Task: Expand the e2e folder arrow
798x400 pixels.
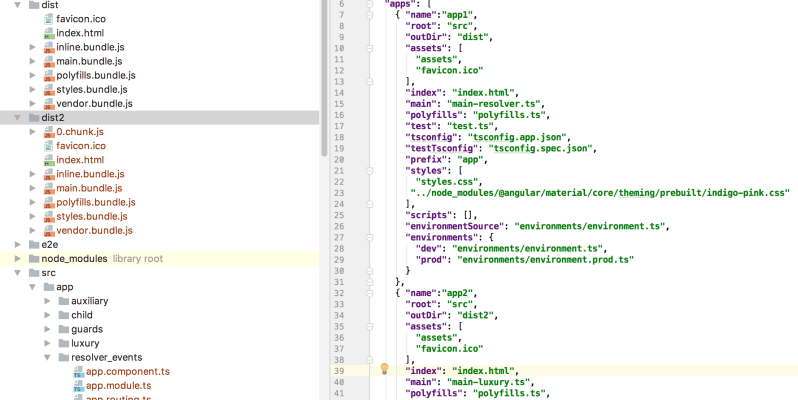Action: click(16, 244)
